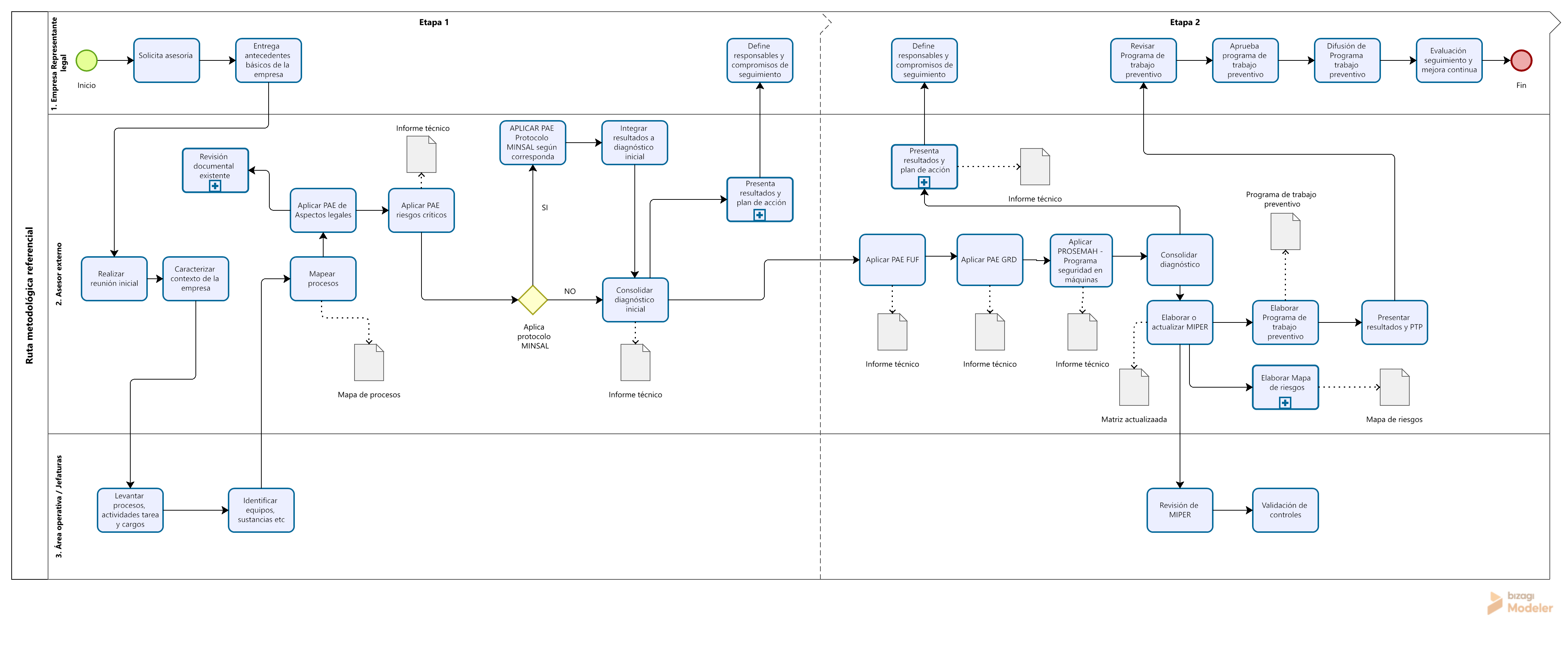Image resolution: width=1568 pixels, height=666 pixels.
Task: Select Aplicar PROSEMAH seguridad en máquinas task
Action: (x=1081, y=261)
